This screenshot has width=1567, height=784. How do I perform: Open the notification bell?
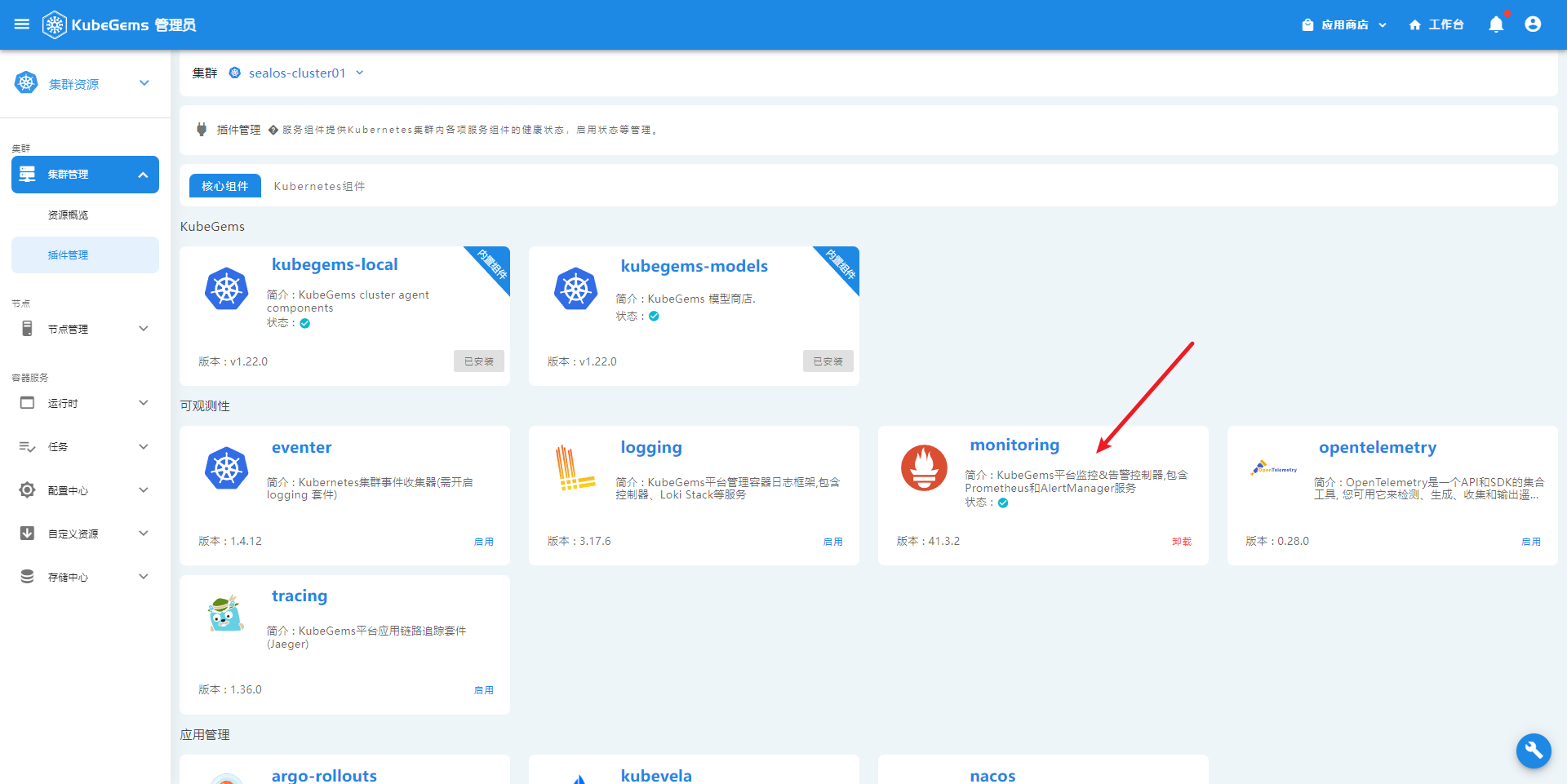pos(1496,24)
